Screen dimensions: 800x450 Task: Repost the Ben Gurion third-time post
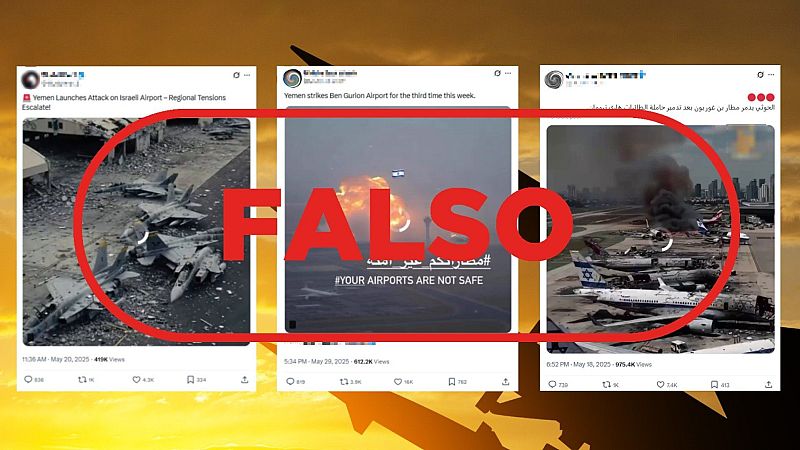click(344, 382)
